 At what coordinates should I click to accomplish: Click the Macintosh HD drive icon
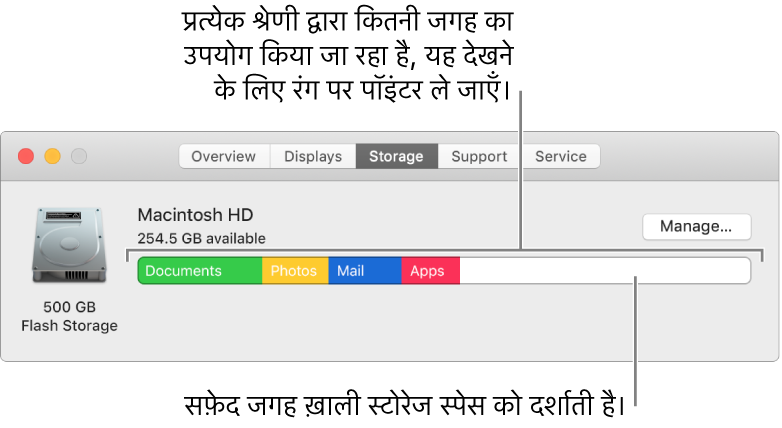pyautogui.click(x=69, y=247)
